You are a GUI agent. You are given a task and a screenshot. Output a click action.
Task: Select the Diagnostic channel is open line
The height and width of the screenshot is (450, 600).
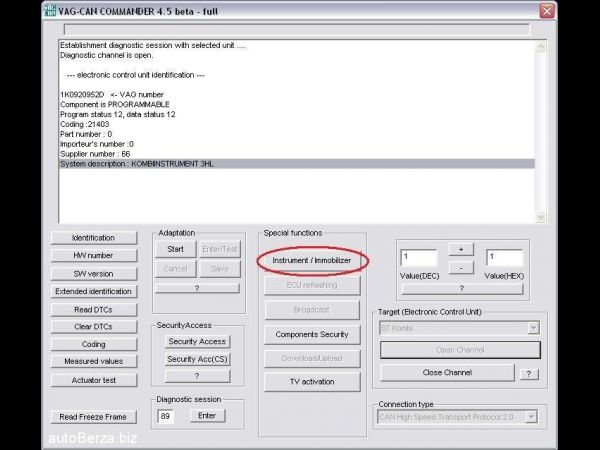click(297, 55)
